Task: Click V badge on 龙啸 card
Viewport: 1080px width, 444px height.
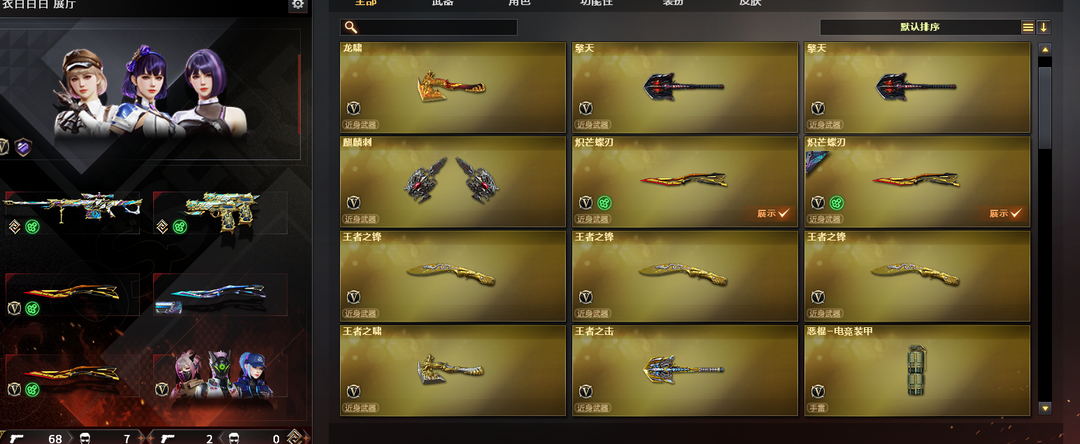Action: [x=353, y=108]
